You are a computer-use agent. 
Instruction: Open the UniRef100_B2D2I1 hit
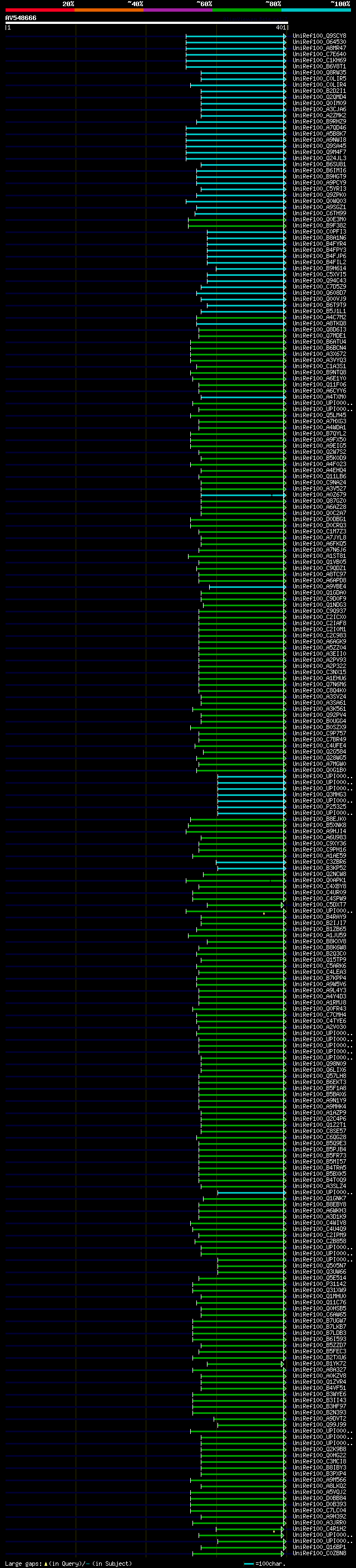pos(319,91)
